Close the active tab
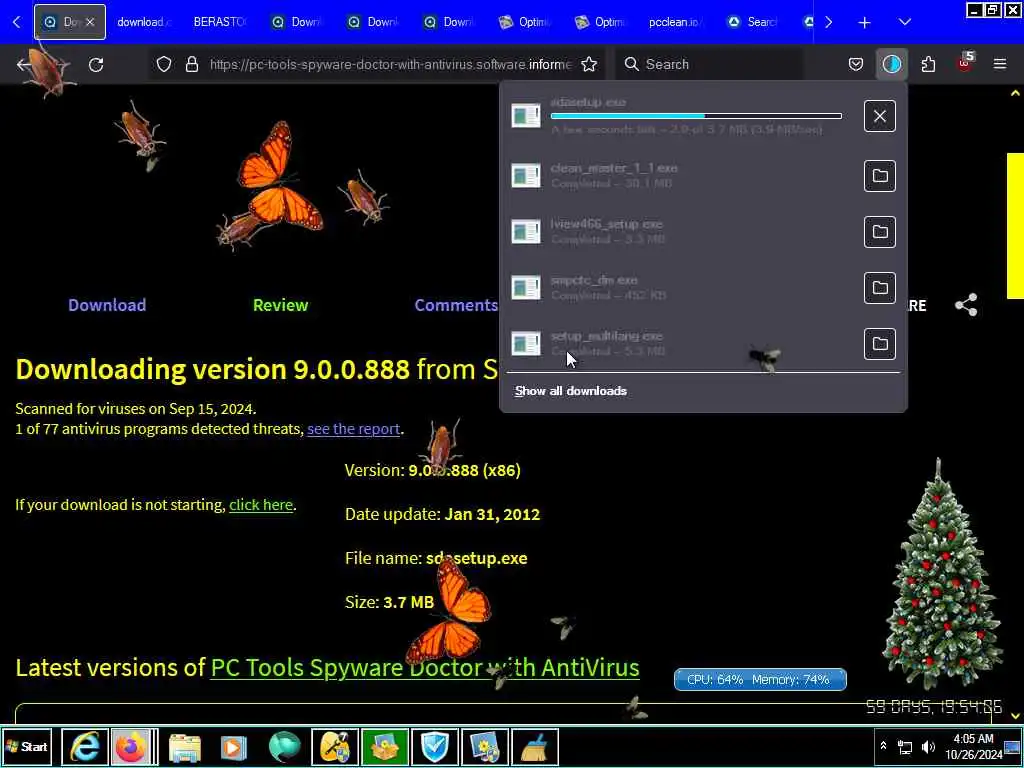The image size is (1024, 768). (x=90, y=22)
